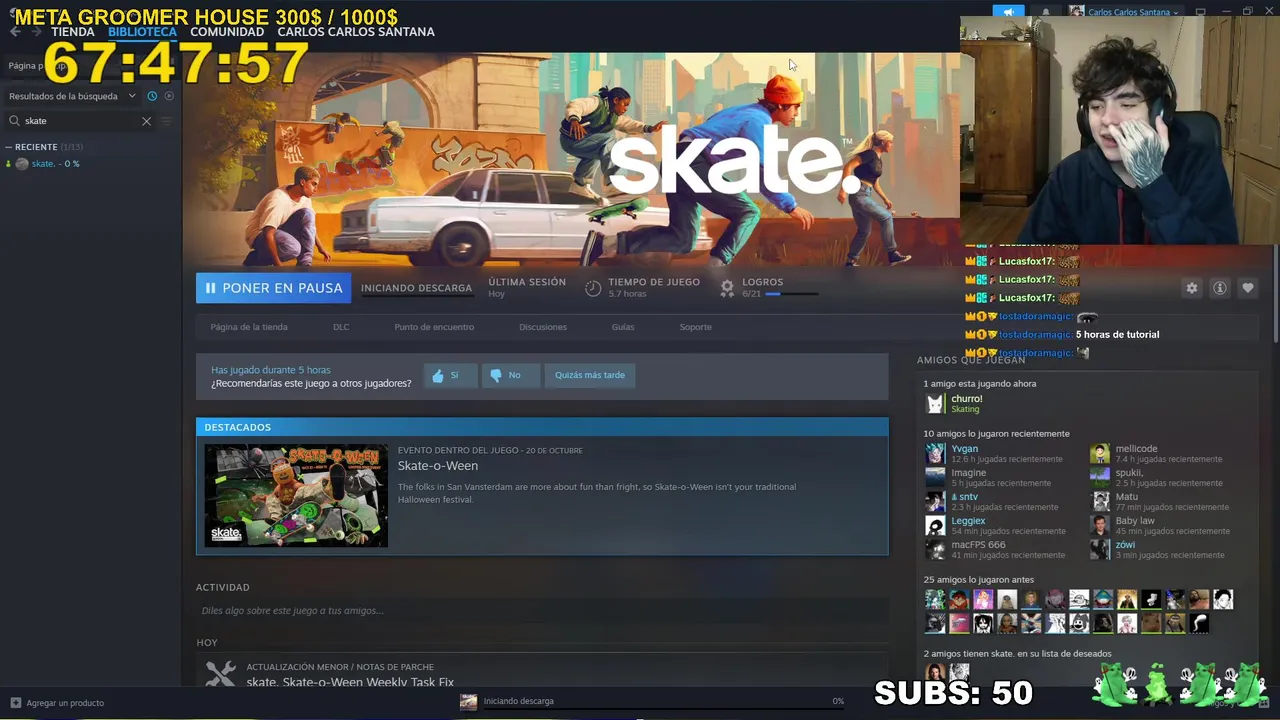Open skate. Skate-o-Ween Weekly Task Fix note
Viewport: 1280px width, 720px height.
pyautogui.click(x=350, y=682)
